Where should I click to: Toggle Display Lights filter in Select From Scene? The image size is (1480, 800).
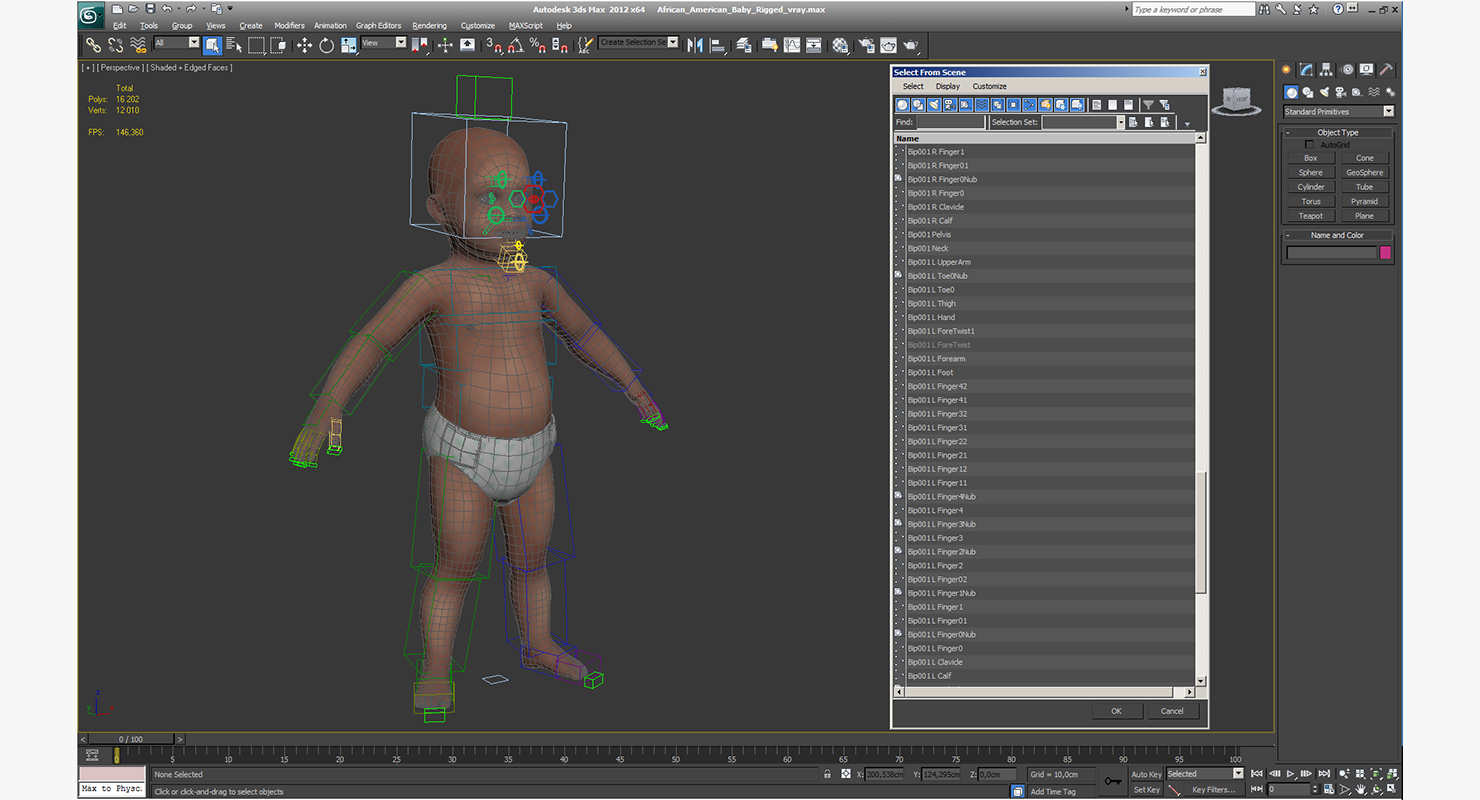[934, 105]
